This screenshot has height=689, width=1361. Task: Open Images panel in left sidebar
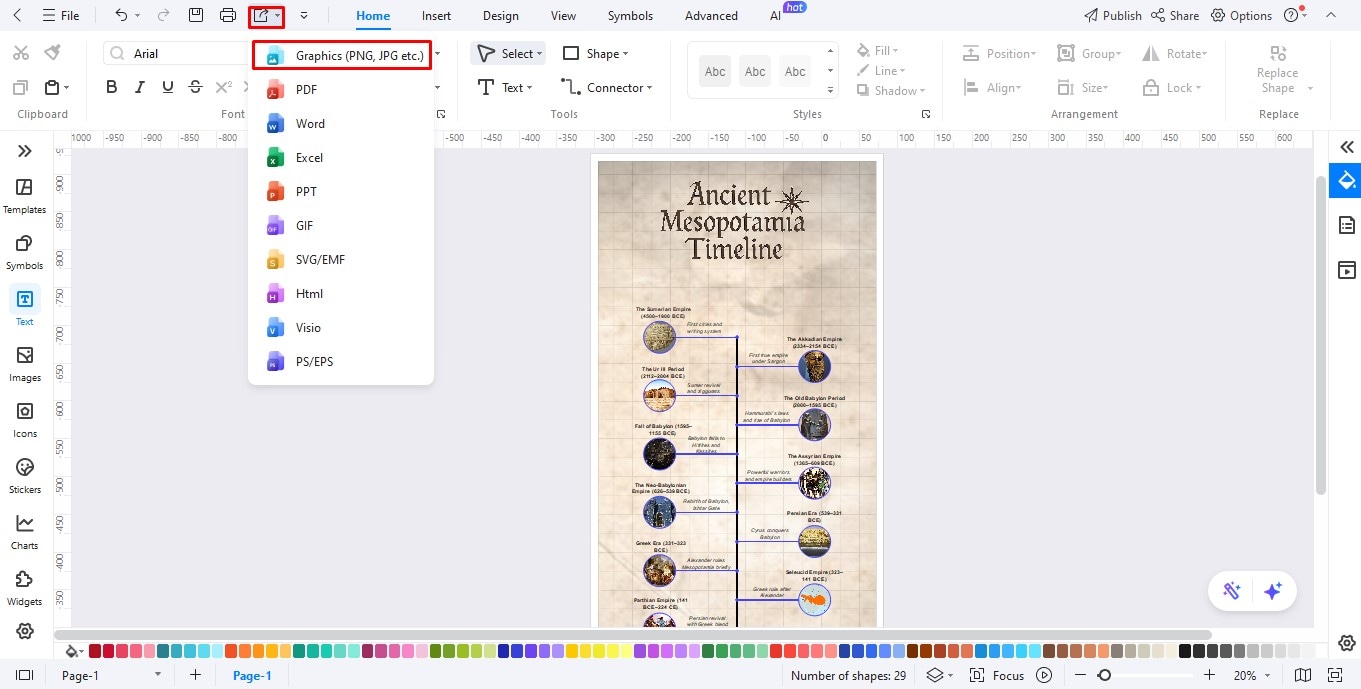click(x=25, y=364)
